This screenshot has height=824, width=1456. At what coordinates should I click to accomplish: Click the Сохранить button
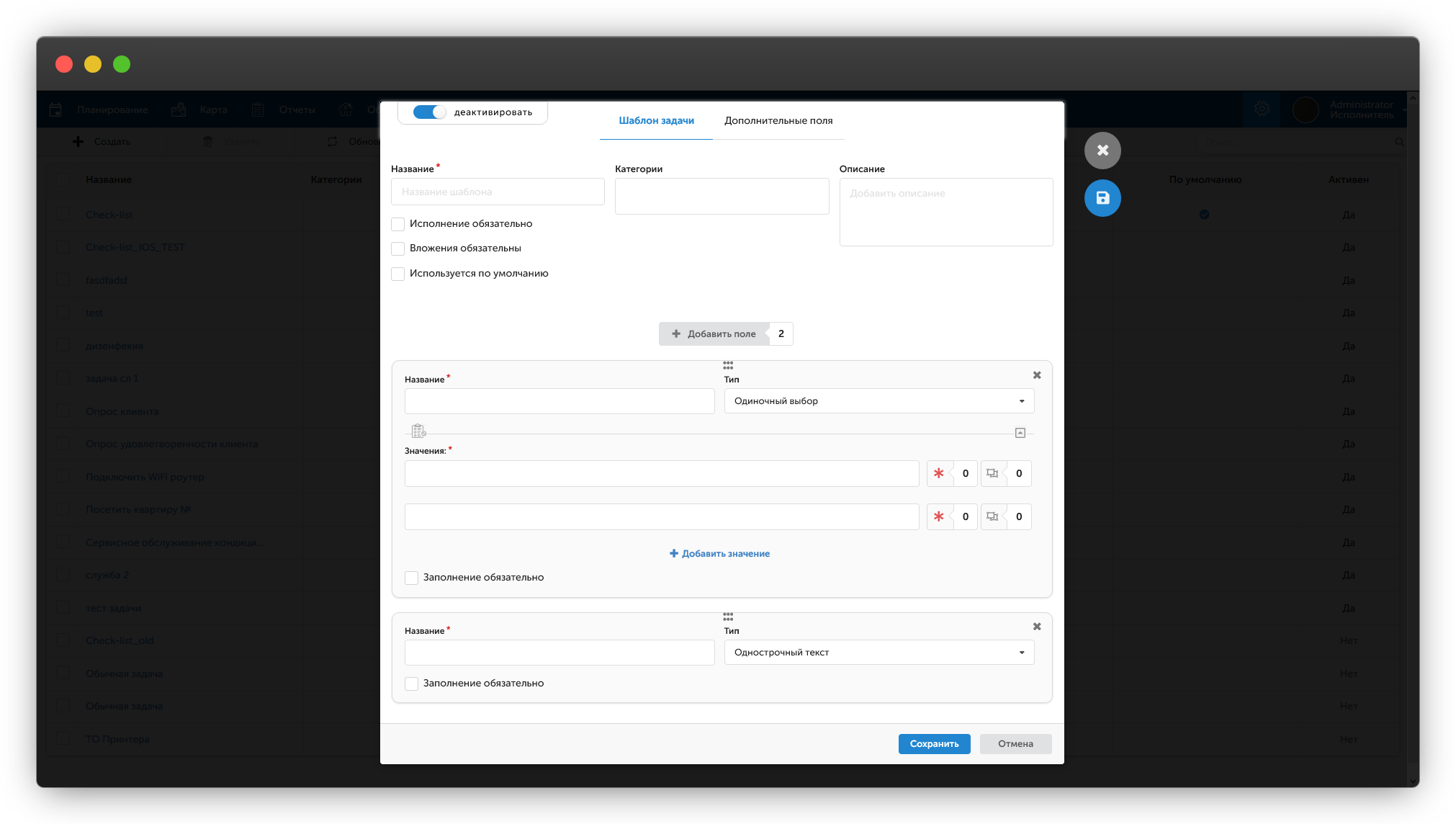coord(934,744)
